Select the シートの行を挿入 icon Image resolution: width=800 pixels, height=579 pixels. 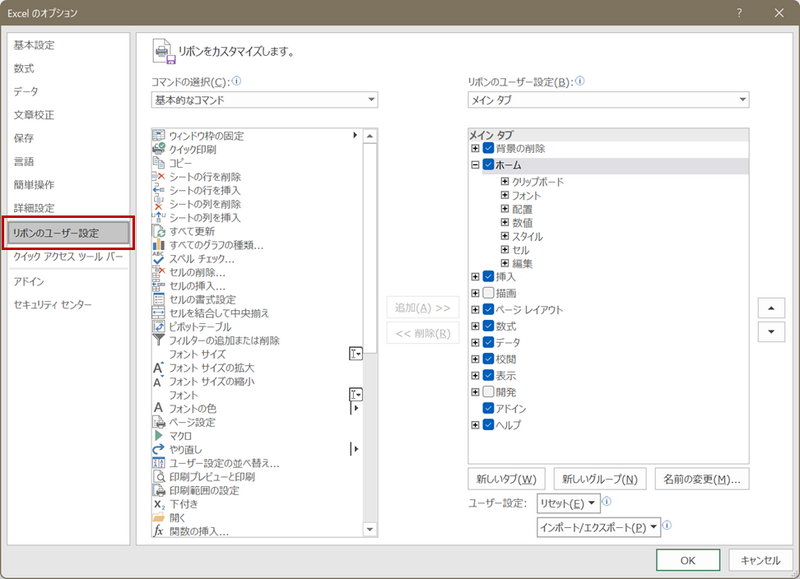pos(159,190)
